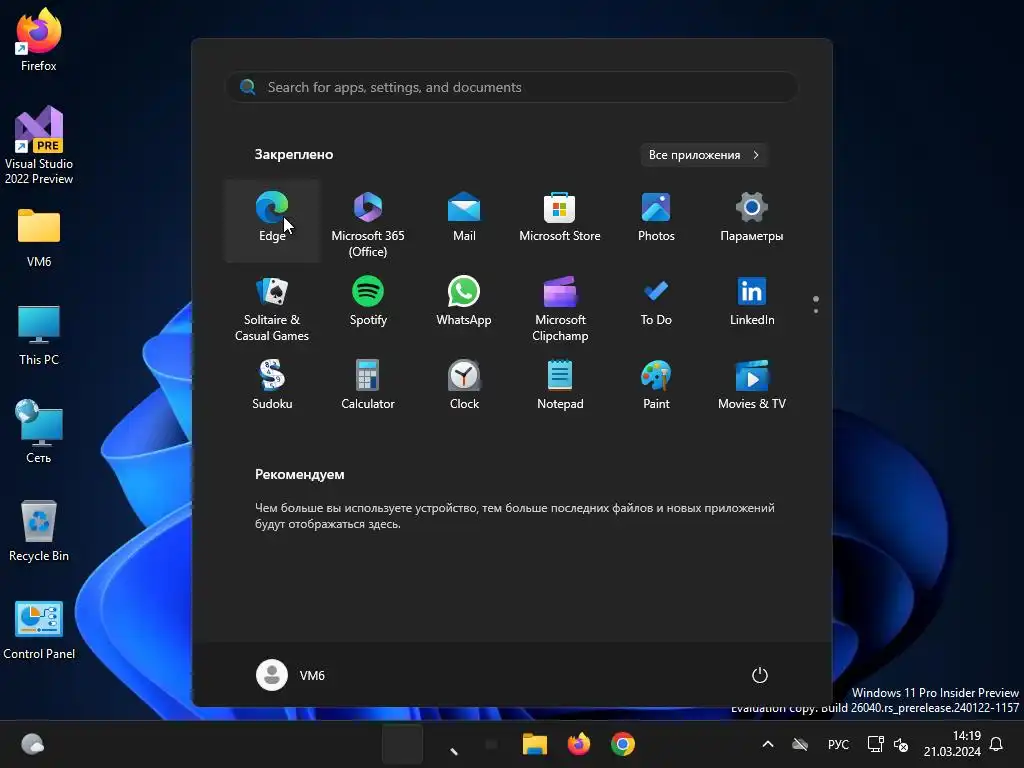This screenshot has width=1024, height=768.
Task: Select the VM6 desktop folder
Action: pos(39,238)
